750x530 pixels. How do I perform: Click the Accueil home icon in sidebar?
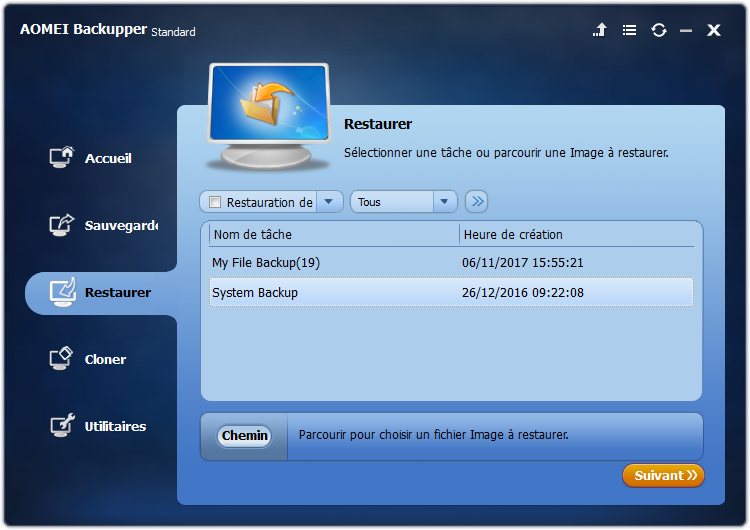[x=62, y=157]
